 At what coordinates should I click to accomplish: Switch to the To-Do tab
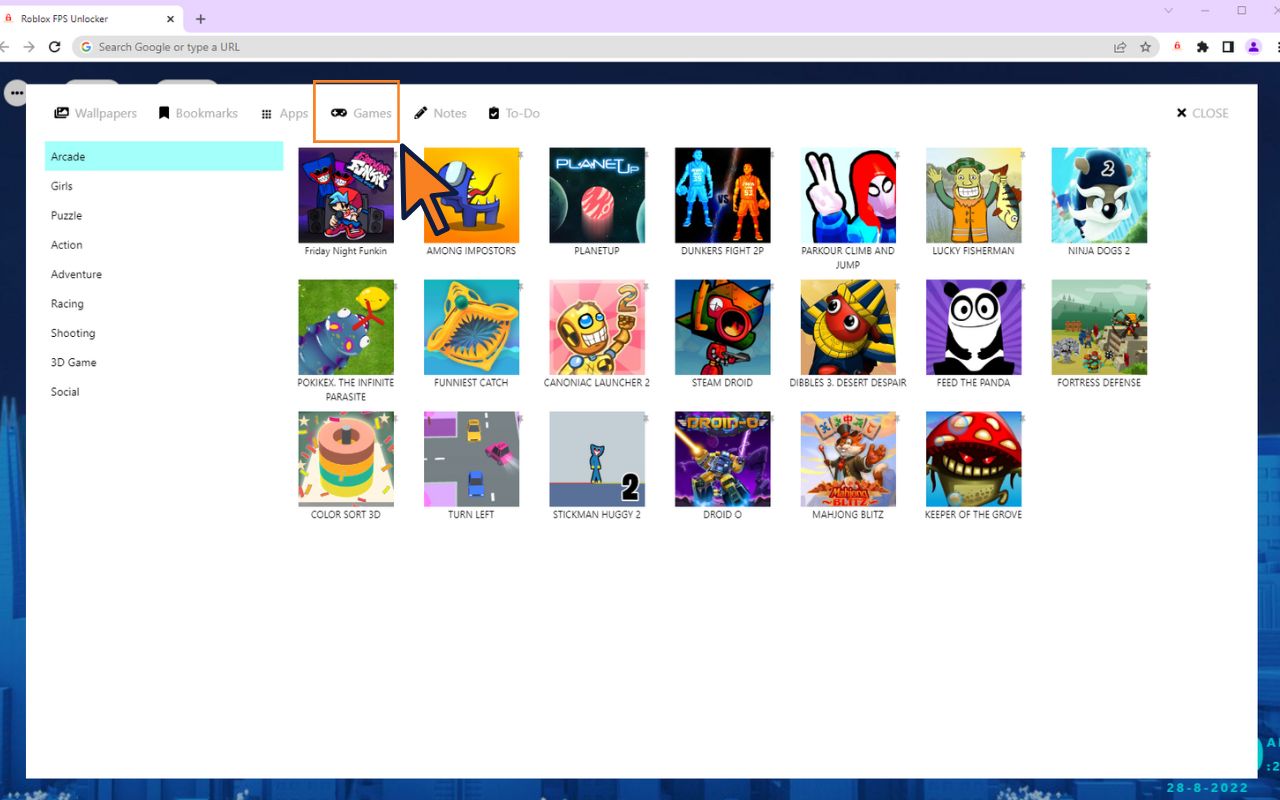pyautogui.click(x=514, y=113)
